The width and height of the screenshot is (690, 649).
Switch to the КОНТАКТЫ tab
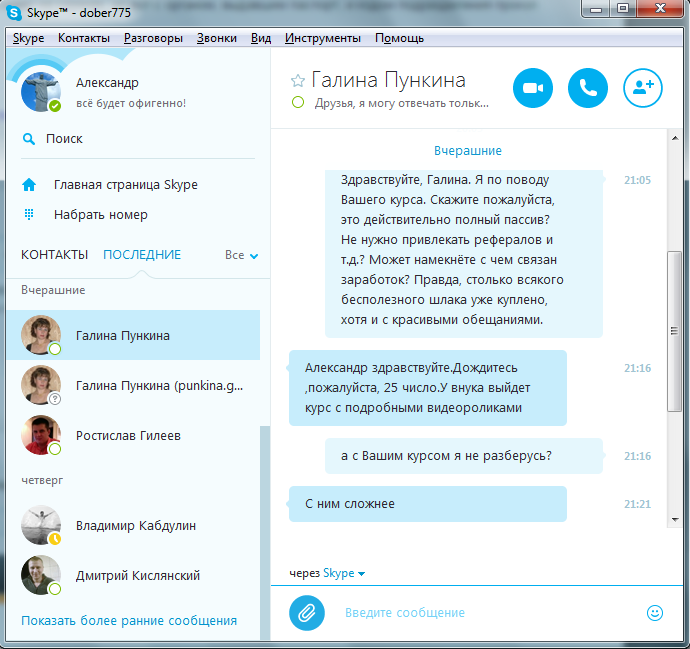click(x=55, y=255)
